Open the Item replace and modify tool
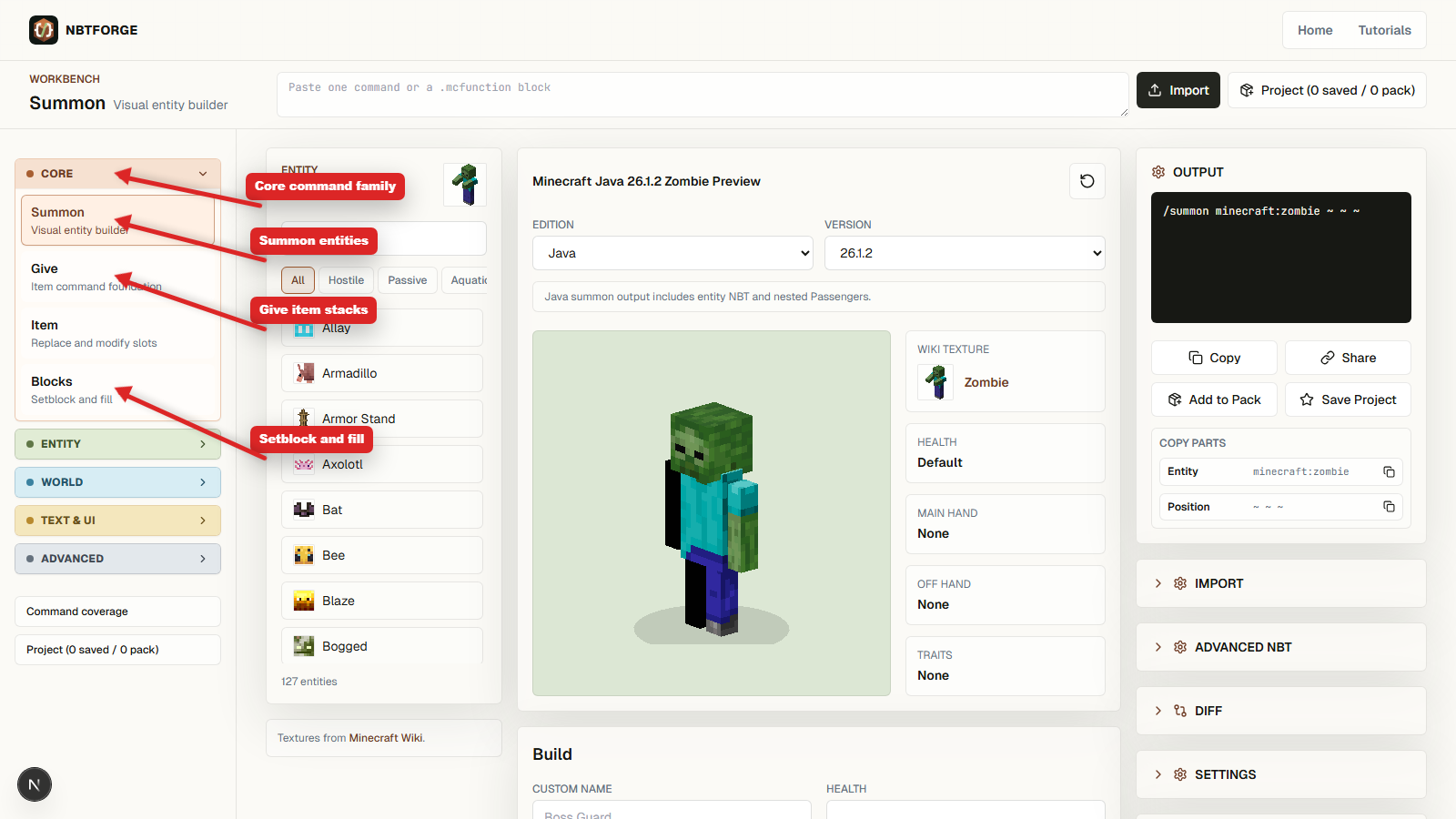Screen dimensions: 1456x819 point(117,333)
